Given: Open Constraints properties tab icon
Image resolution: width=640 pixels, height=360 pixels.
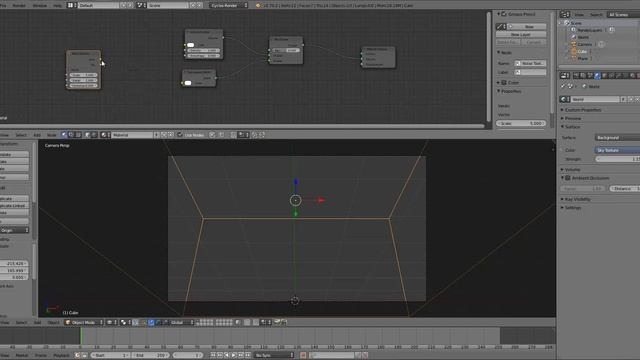Looking at the screenshot, I should (611, 76).
